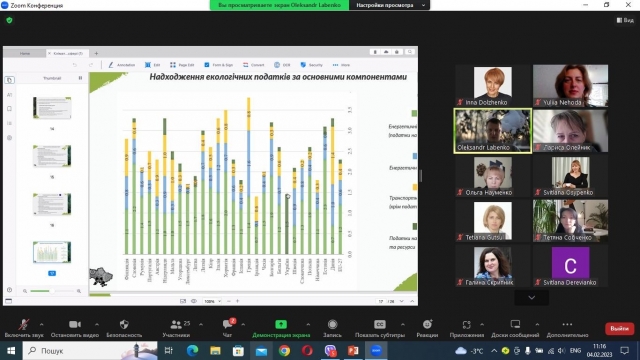Screen dimensions: 640x360
Task: Adjust the thumbnail size slider
Action: [51, 291]
